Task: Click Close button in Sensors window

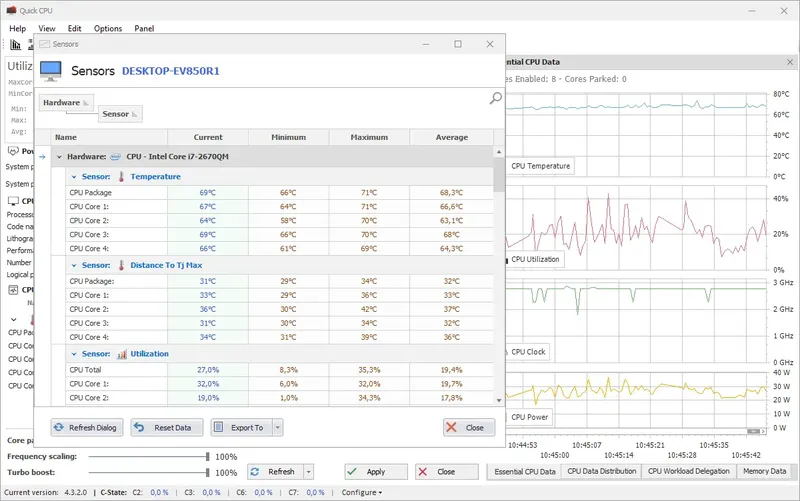Action: [469, 428]
